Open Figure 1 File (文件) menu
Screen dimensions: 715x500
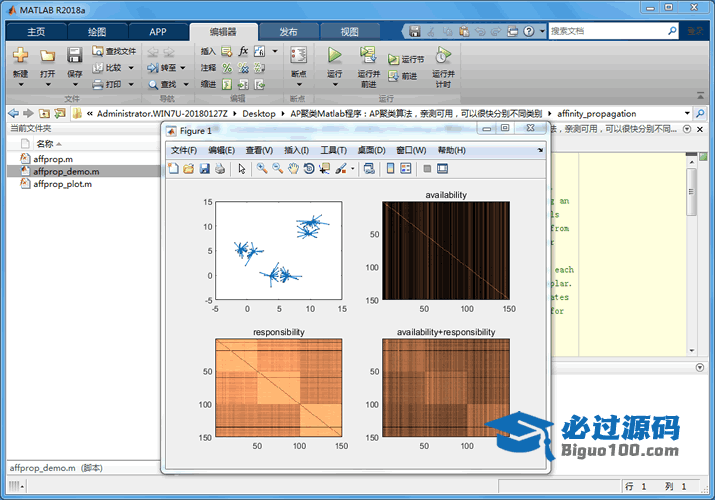(184, 150)
